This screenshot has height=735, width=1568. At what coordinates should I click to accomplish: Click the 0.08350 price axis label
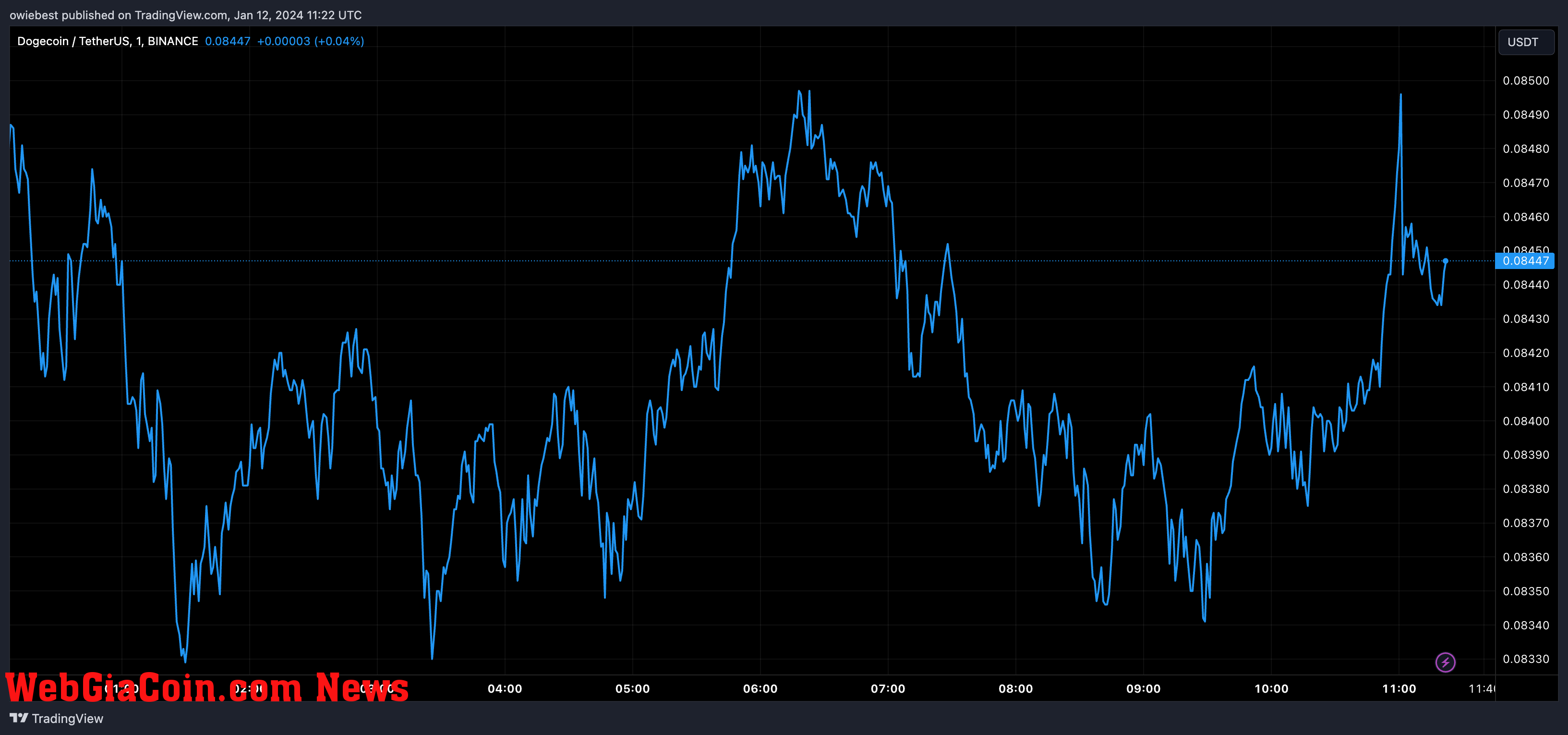(1525, 591)
